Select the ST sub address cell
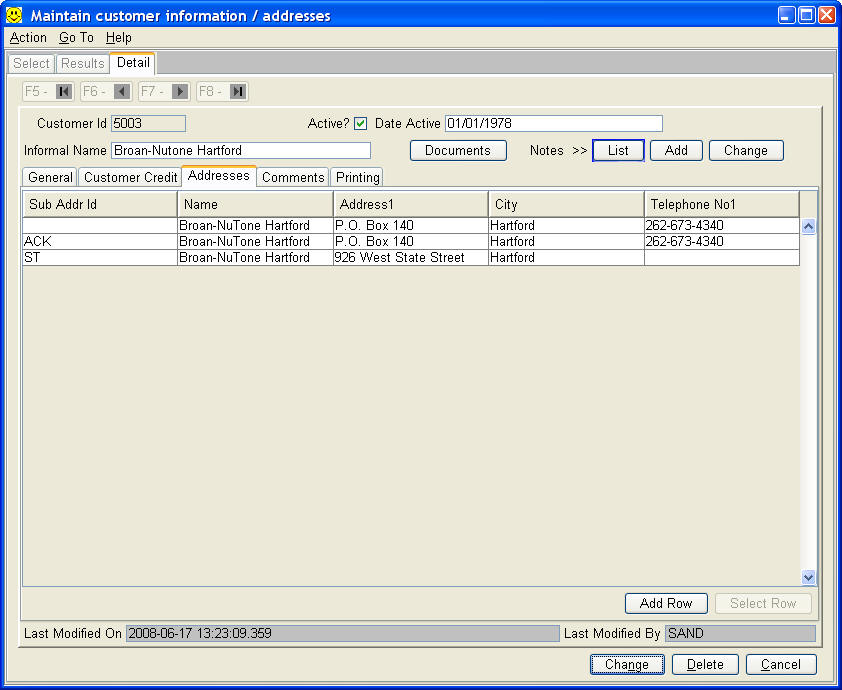 coord(100,258)
